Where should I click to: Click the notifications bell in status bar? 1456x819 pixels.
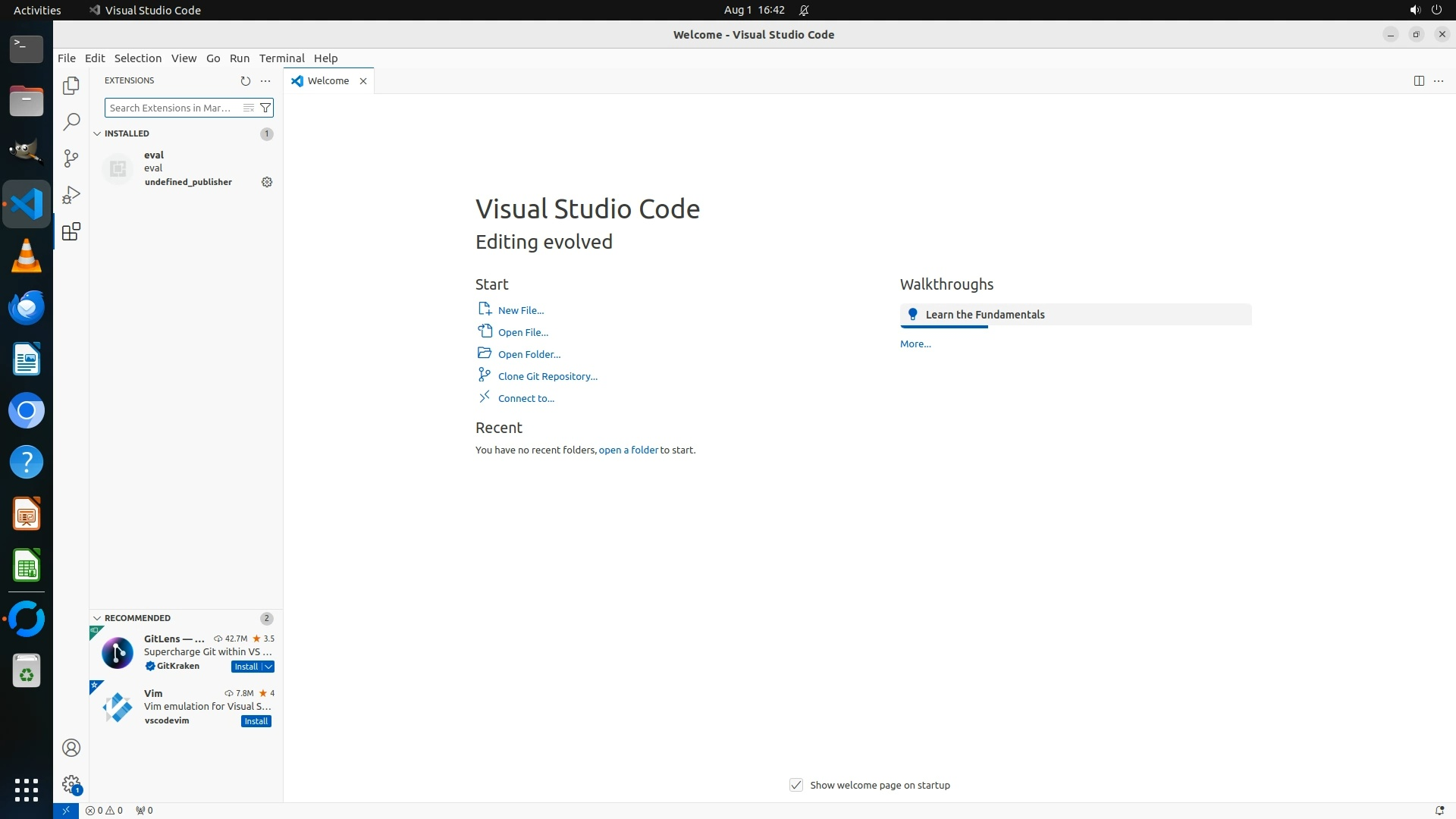1439,811
